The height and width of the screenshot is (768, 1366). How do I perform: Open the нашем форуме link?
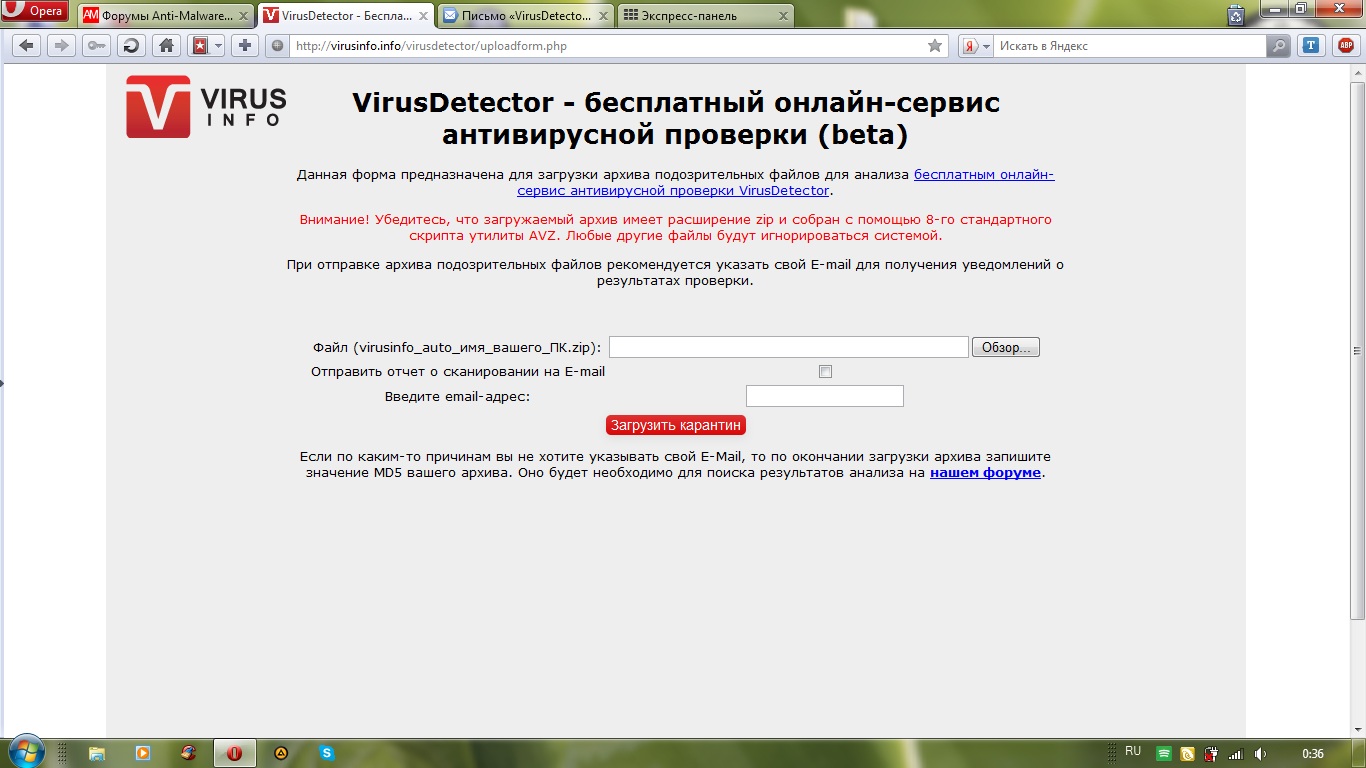986,472
